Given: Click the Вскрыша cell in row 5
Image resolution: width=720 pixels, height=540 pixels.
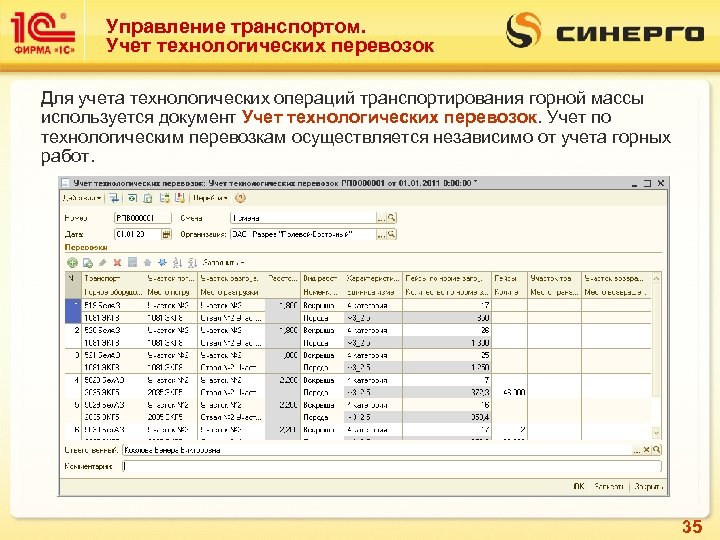Looking at the screenshot, I should [x=321, y=405].
